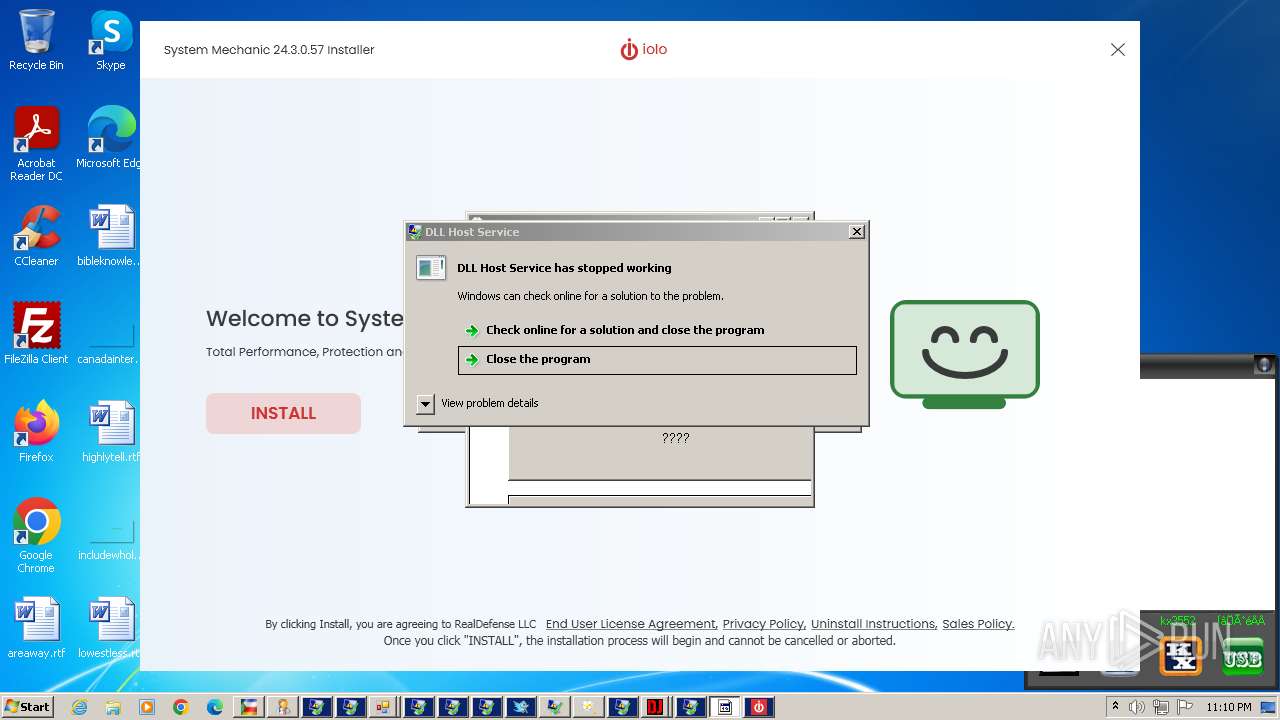Switch to the red DJ taskbar app
The image size is (1280, 720).
655,707
